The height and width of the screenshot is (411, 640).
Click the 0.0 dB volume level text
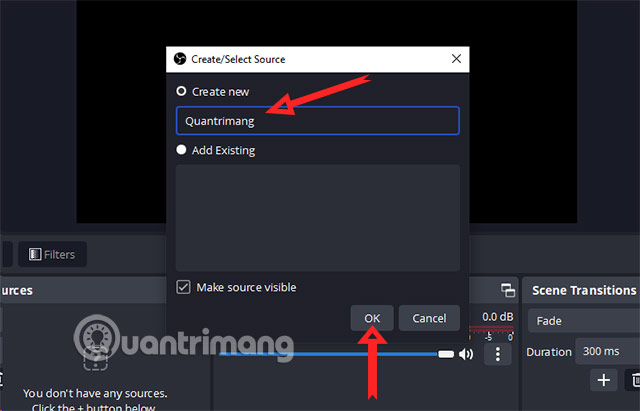point(498,317)
